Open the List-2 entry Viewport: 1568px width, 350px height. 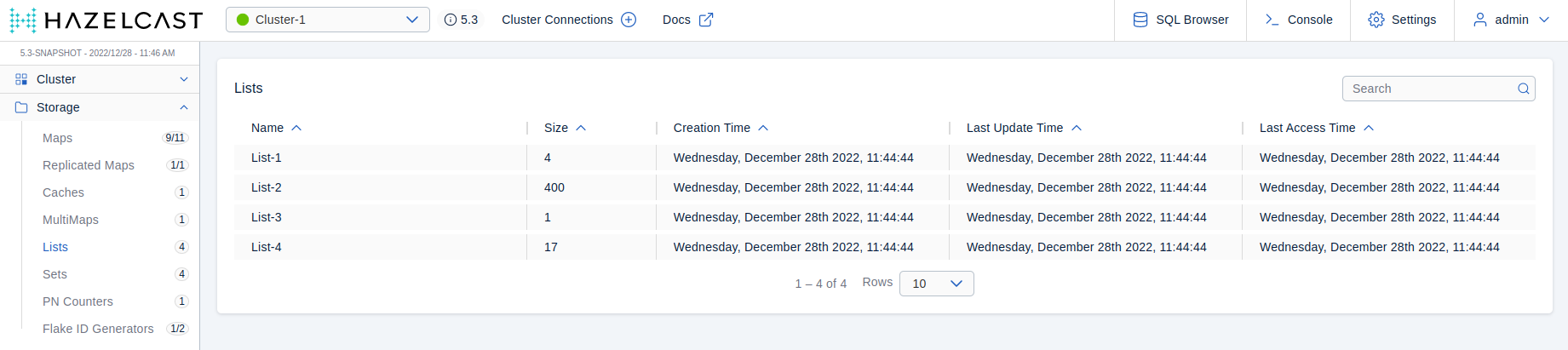(267, 187)
